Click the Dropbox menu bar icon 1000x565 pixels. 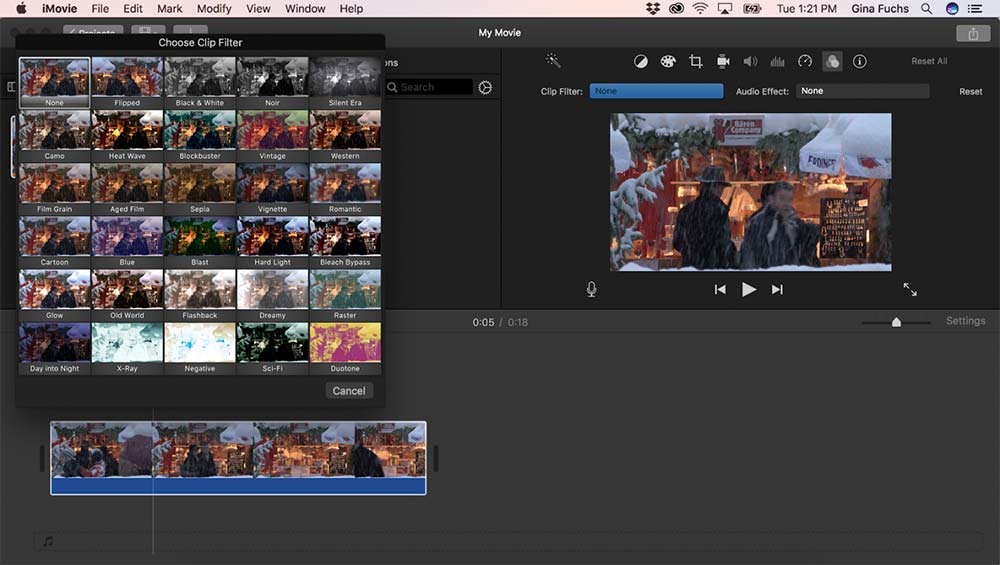(x=652, y=8)
